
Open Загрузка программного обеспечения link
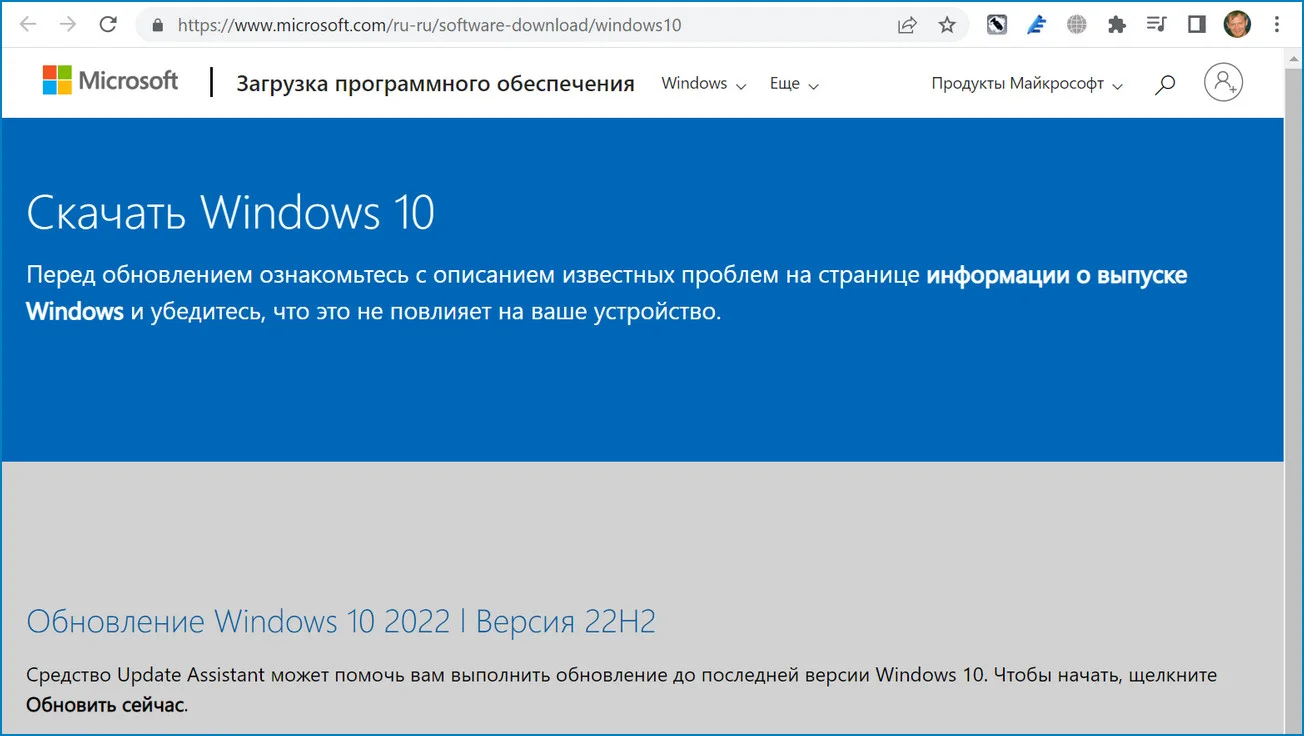tap(435, 84)
